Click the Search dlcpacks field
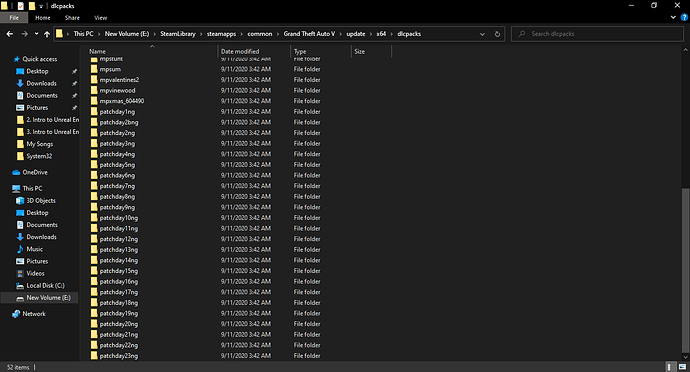Image resolution: width=690 pixels, height=372 pixels. click(x=597, y=34)
